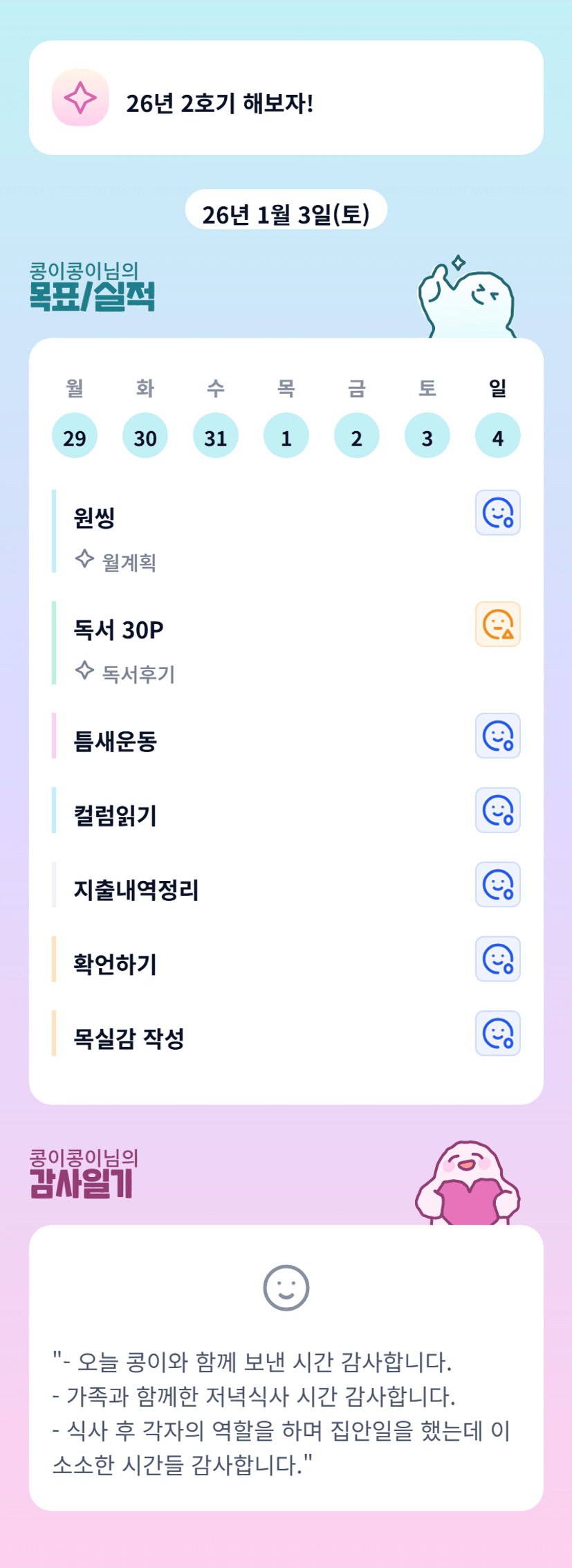The height and width of the screenshot is (1568, 572).
Task: Select Saturday the 3rd in the week row
Action: (427, 436)
